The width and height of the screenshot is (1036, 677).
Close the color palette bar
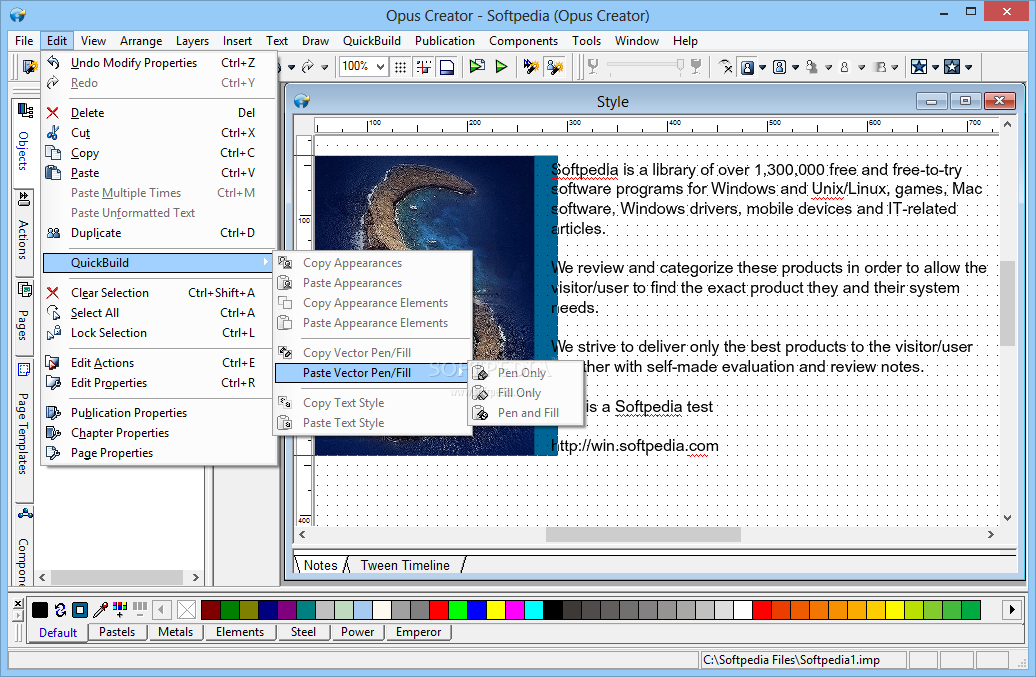pos(18,603)
